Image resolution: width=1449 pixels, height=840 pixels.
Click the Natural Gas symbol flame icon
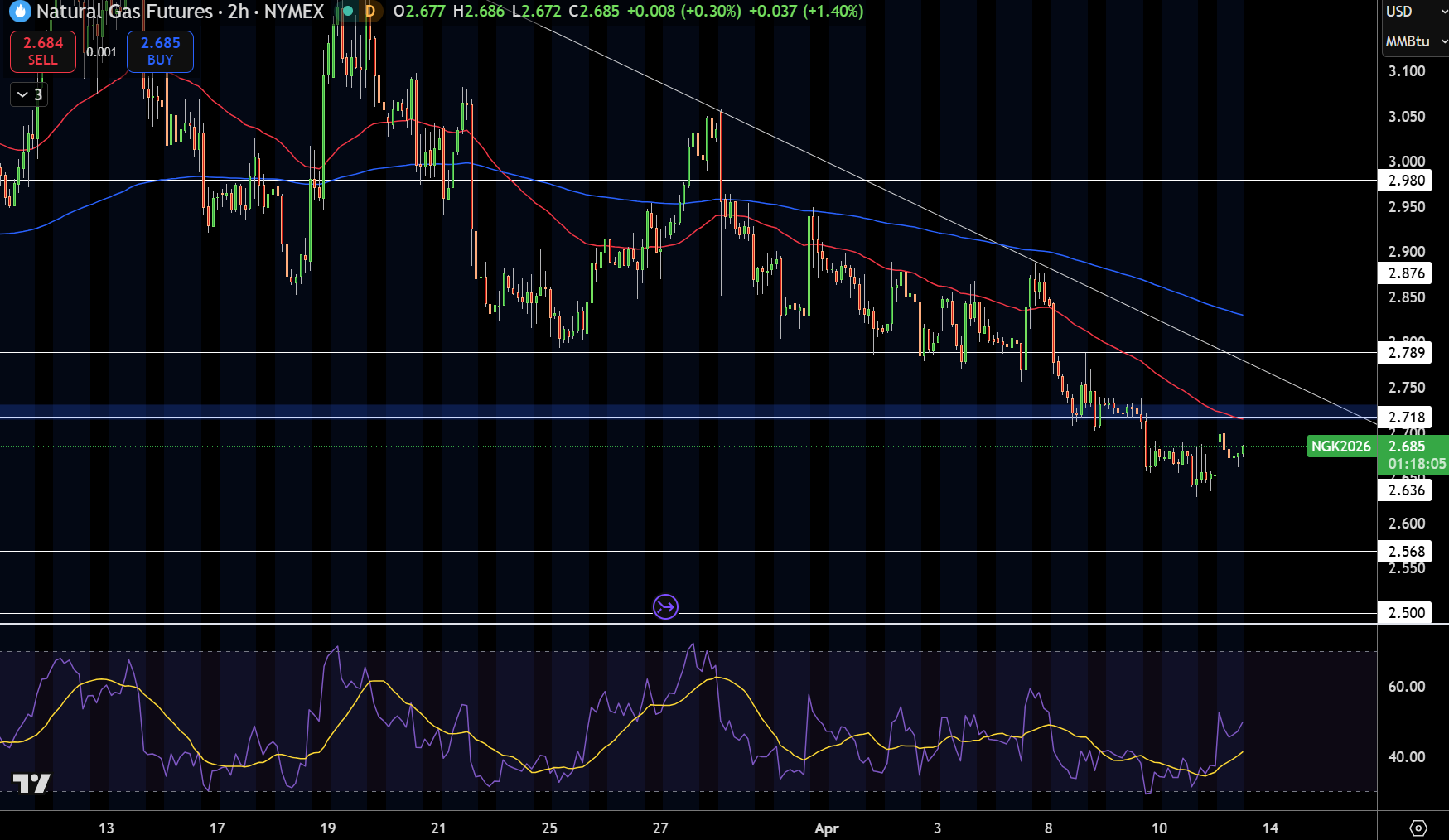pos(19,12)
